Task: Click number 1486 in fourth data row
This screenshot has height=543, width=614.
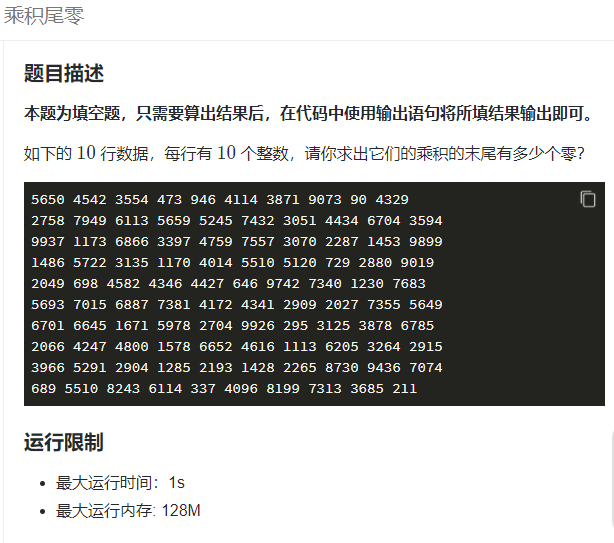Action: [48, 263]
